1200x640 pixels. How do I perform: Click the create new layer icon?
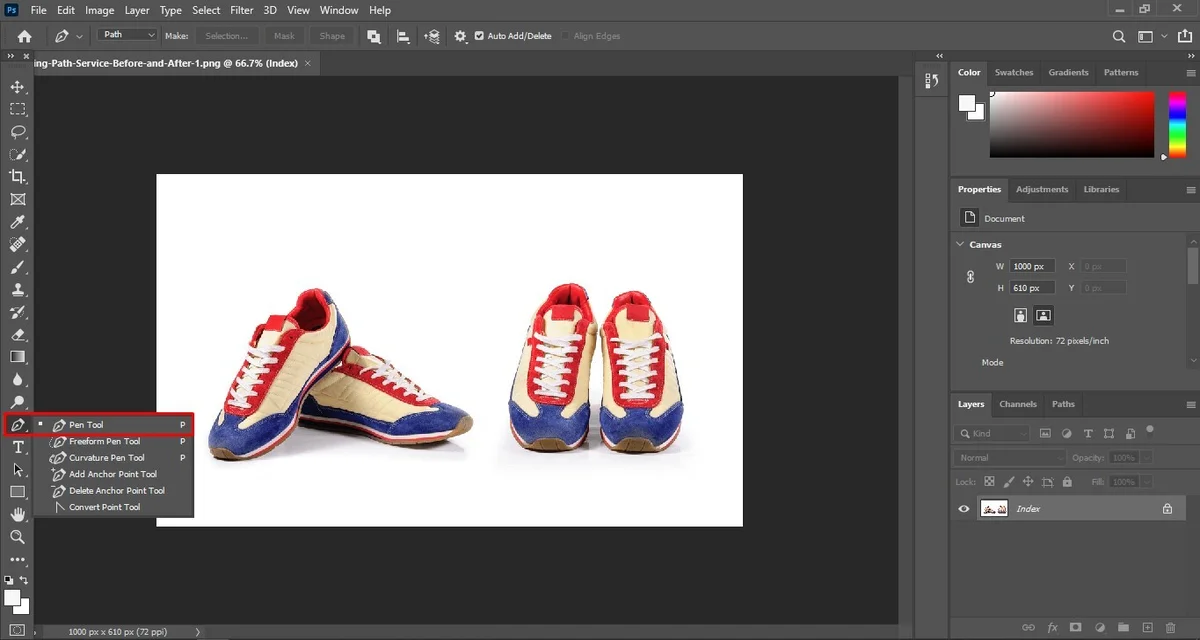tap(1147, 627)
